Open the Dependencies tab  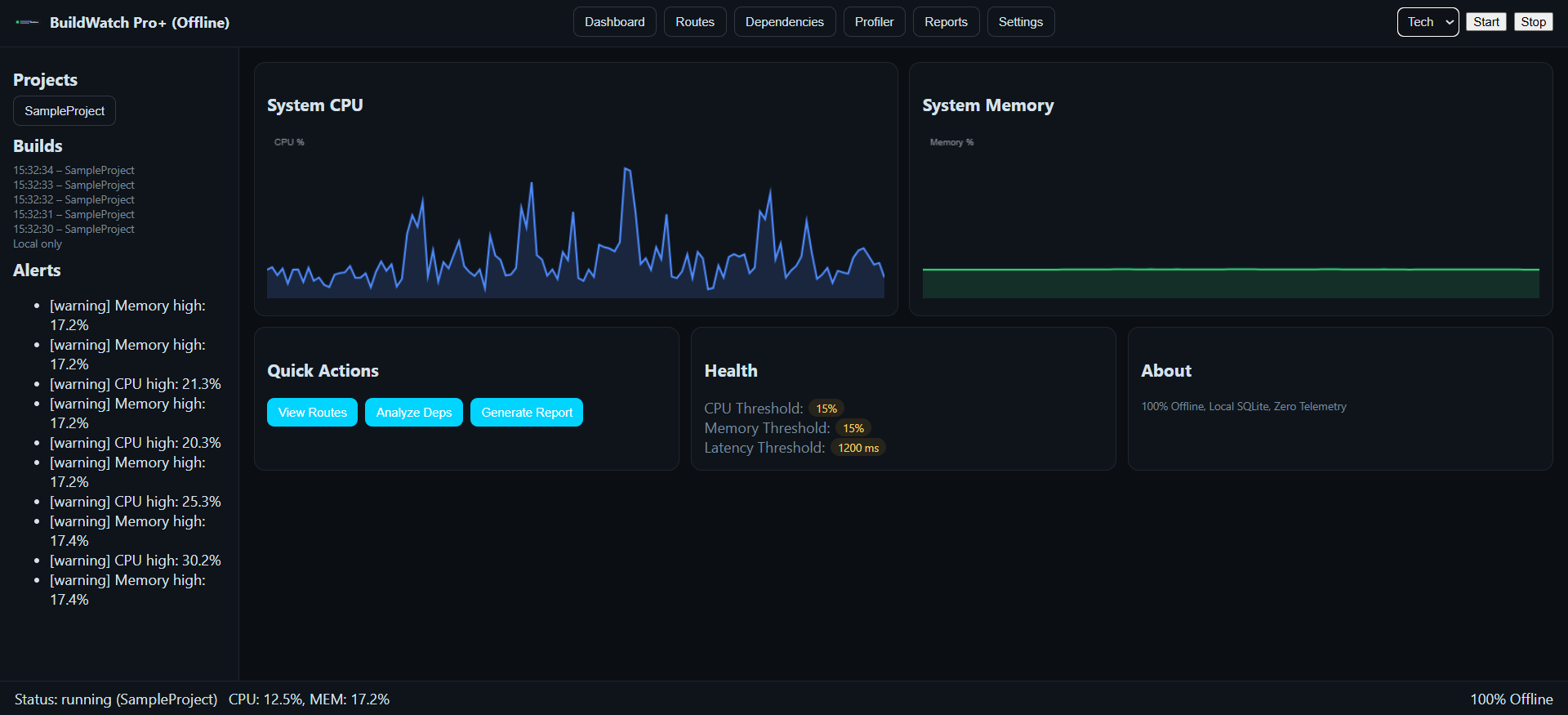pyautogui.click(x=785, y=22)
